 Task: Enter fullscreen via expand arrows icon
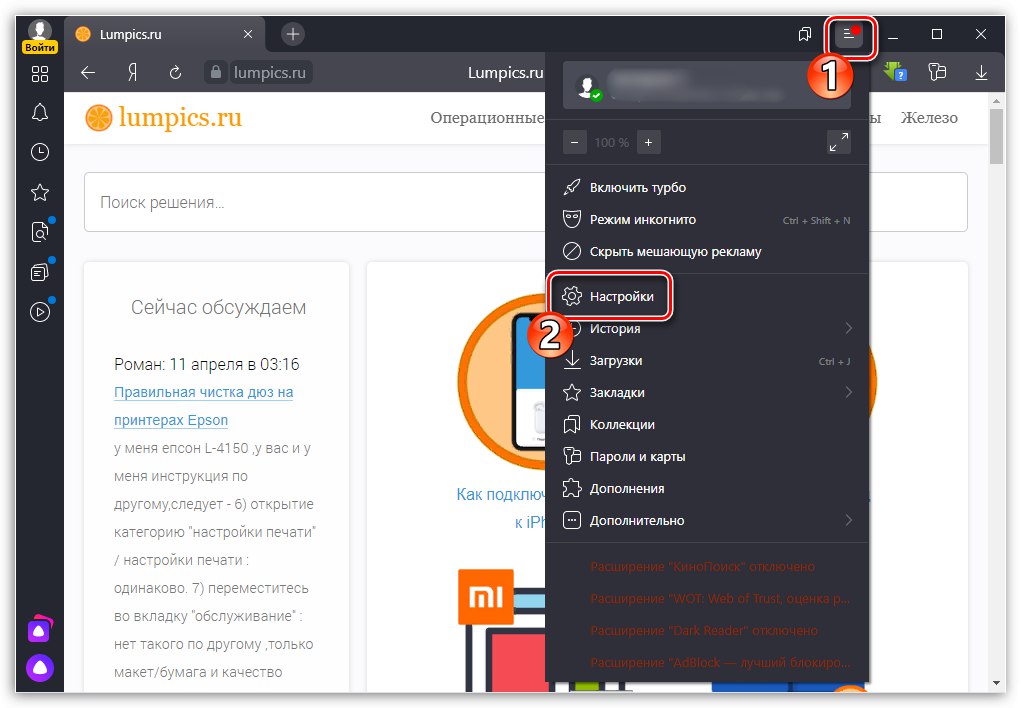[x=839, y=142]
